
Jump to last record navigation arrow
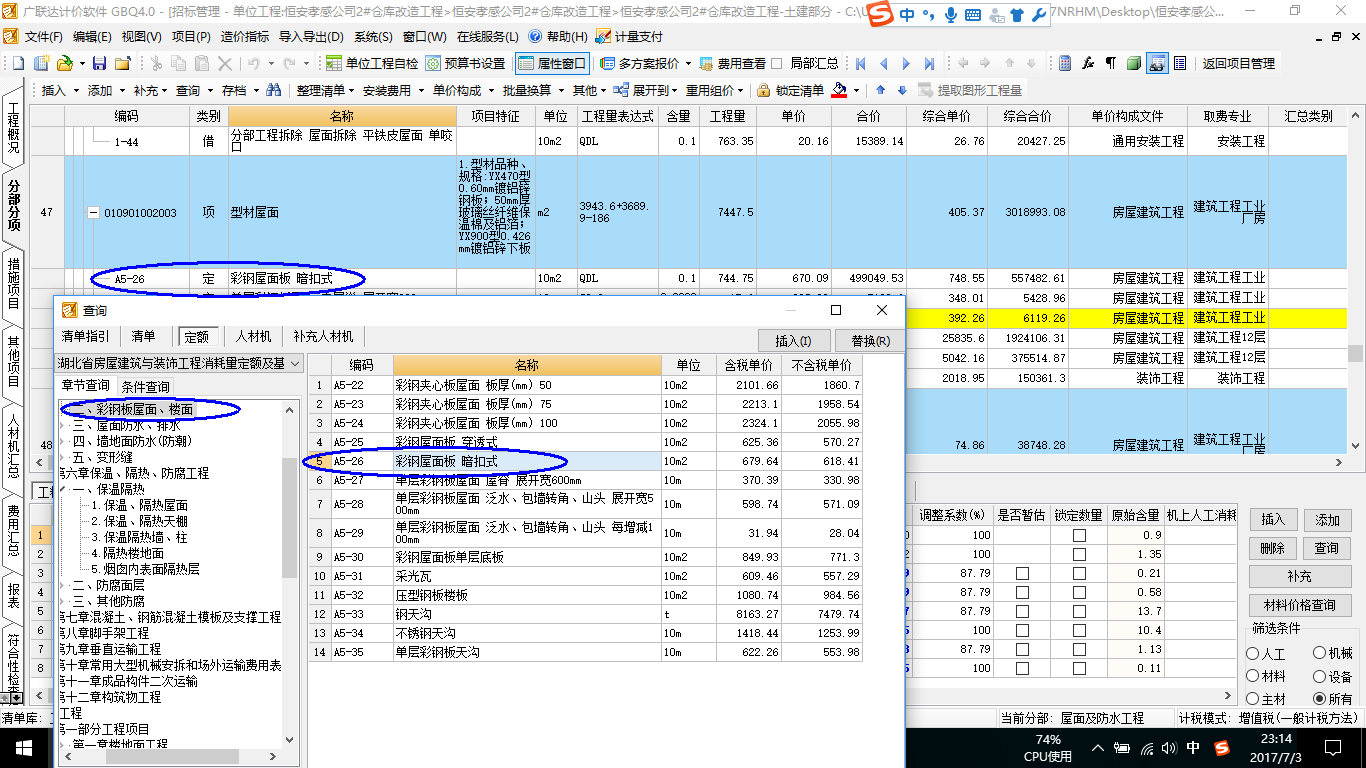tap(929, 63)
